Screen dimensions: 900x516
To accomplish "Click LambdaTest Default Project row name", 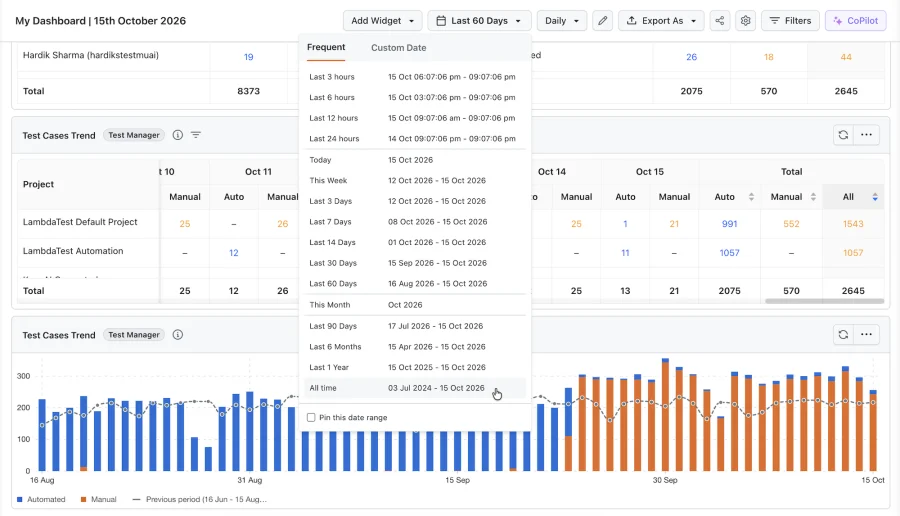I will pyautogui.click(x=80, y=222).
